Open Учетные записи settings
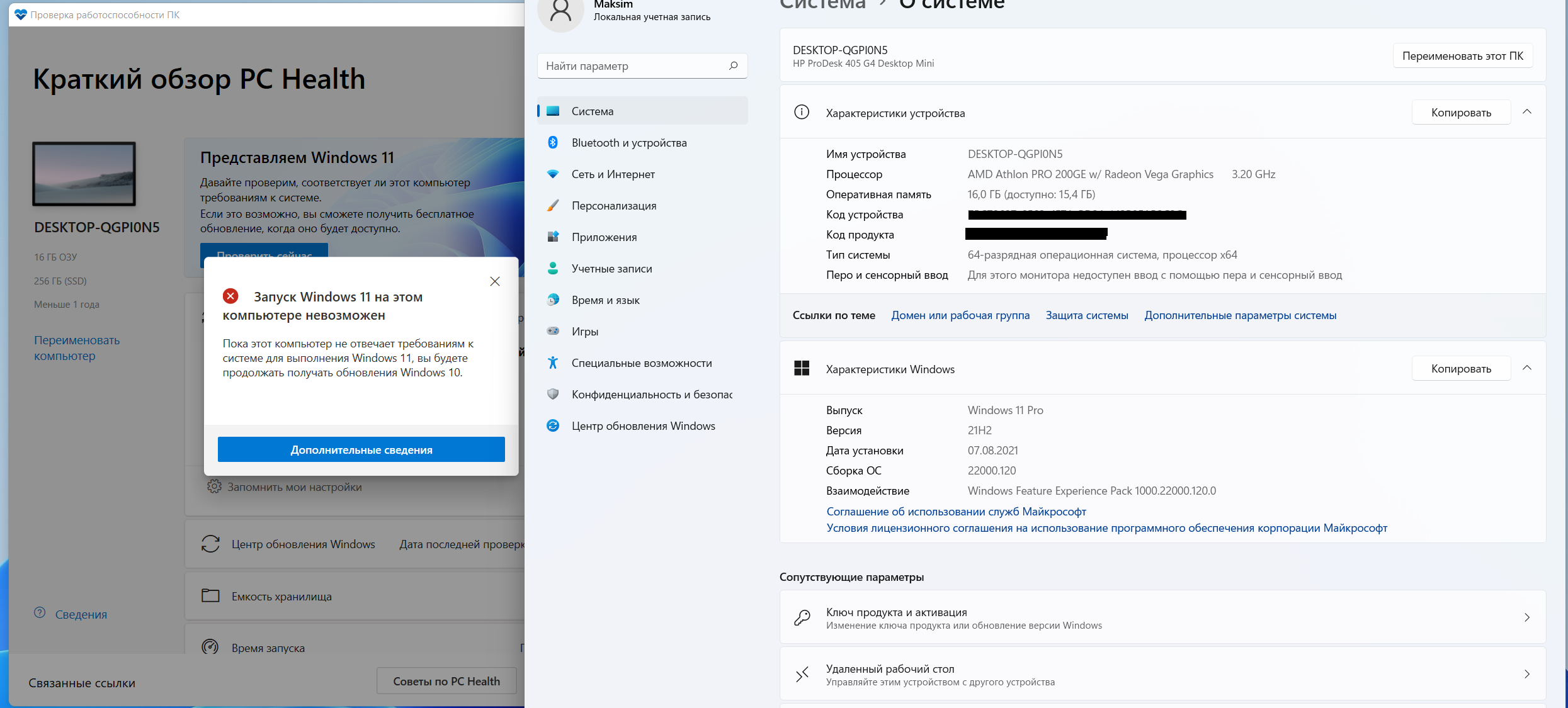 [642, 268]
